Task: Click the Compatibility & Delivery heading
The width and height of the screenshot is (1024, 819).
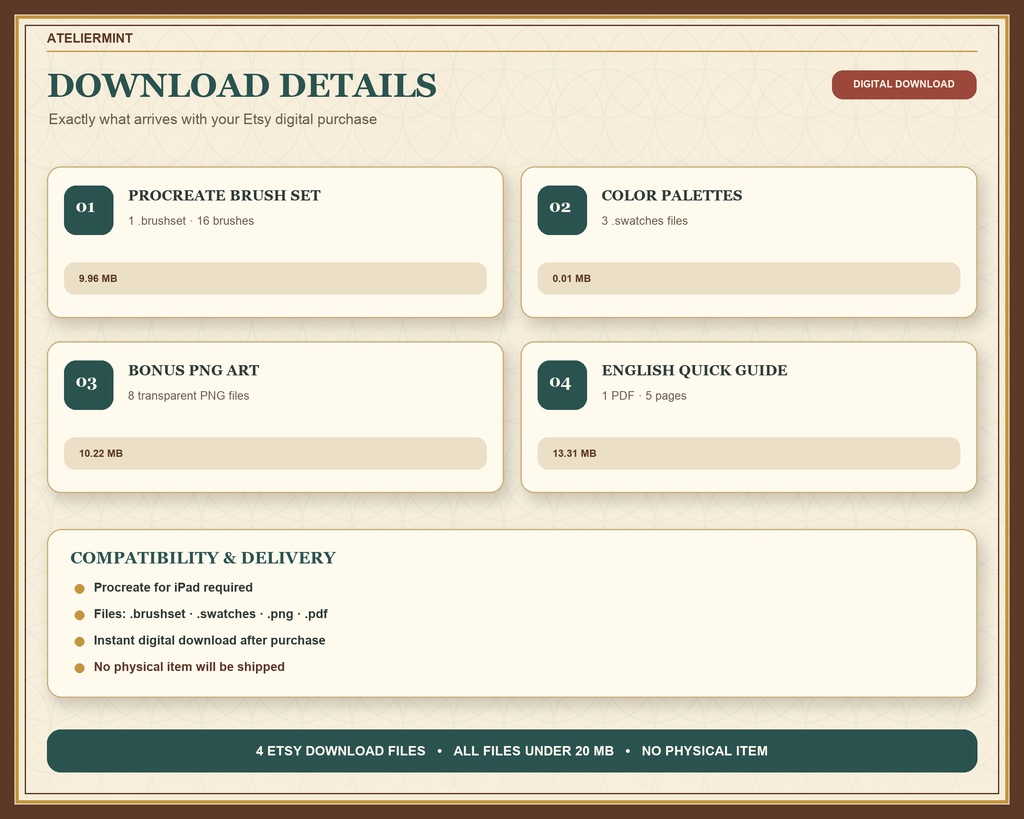Action: pyautogui.click(x=203, y=558)
